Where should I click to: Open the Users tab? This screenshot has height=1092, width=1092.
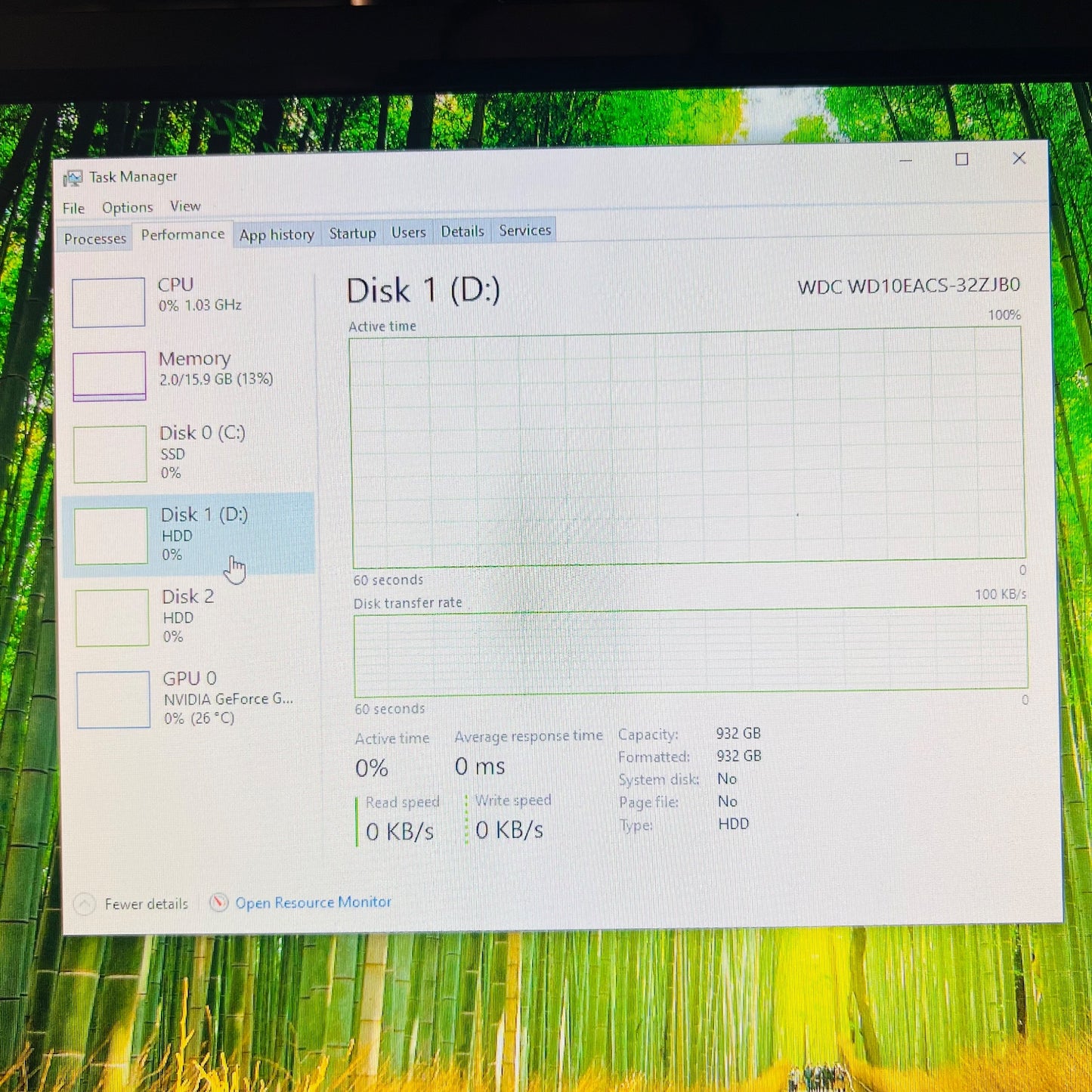coord(408,233)
